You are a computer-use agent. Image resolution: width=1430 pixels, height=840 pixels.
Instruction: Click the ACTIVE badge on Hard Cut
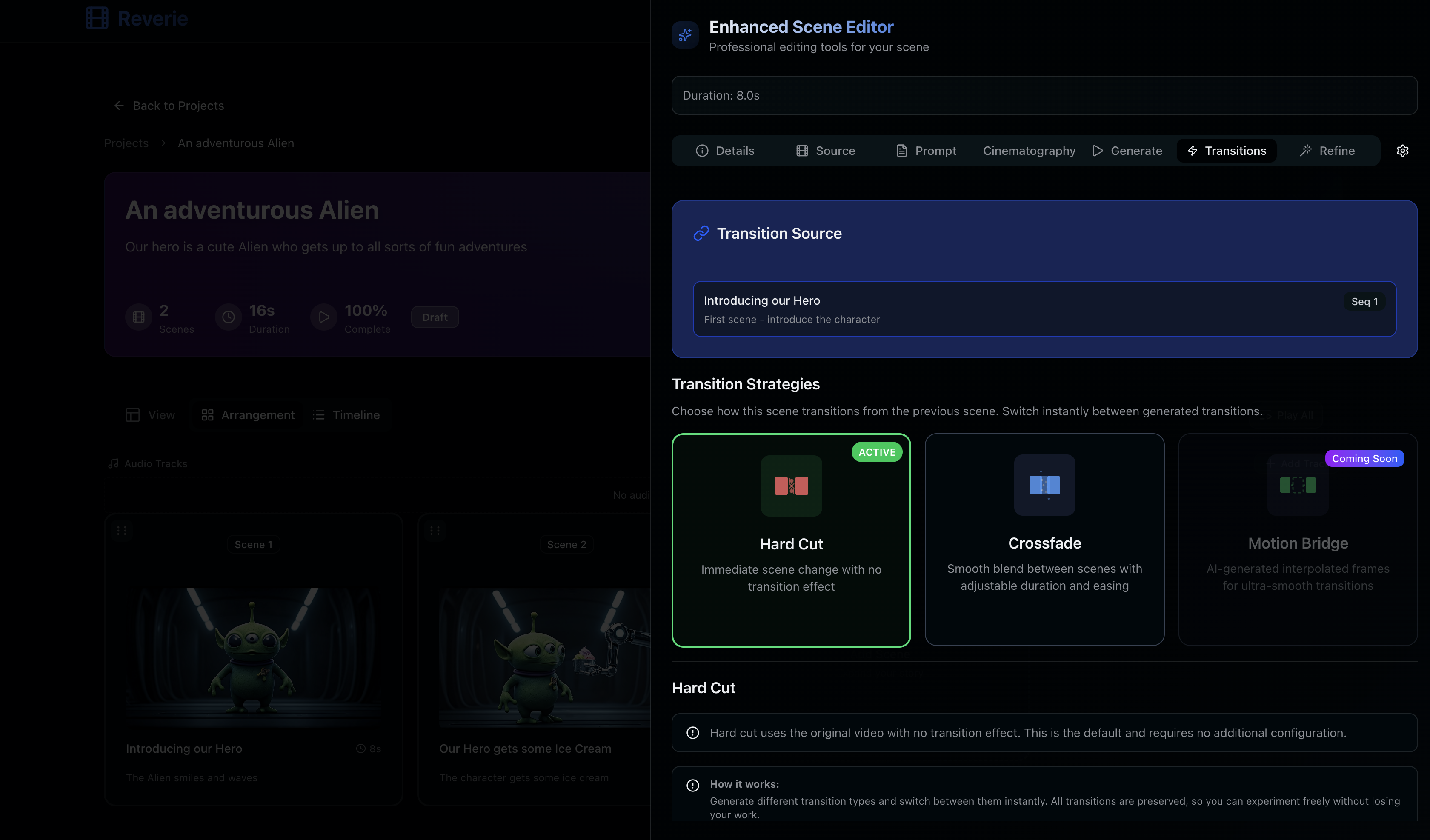click(877, 452)
